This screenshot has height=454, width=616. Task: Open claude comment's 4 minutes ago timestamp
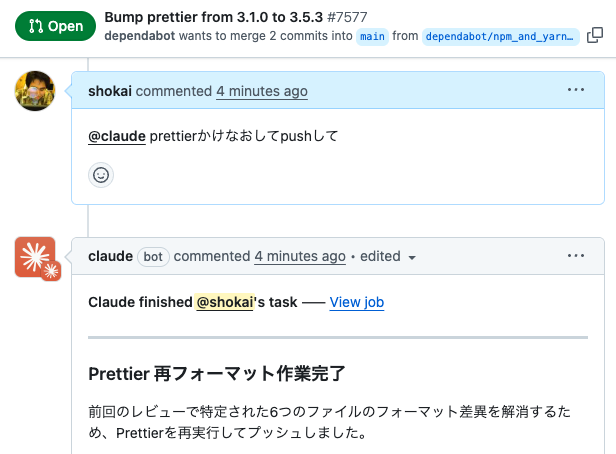tap(300, 256)
